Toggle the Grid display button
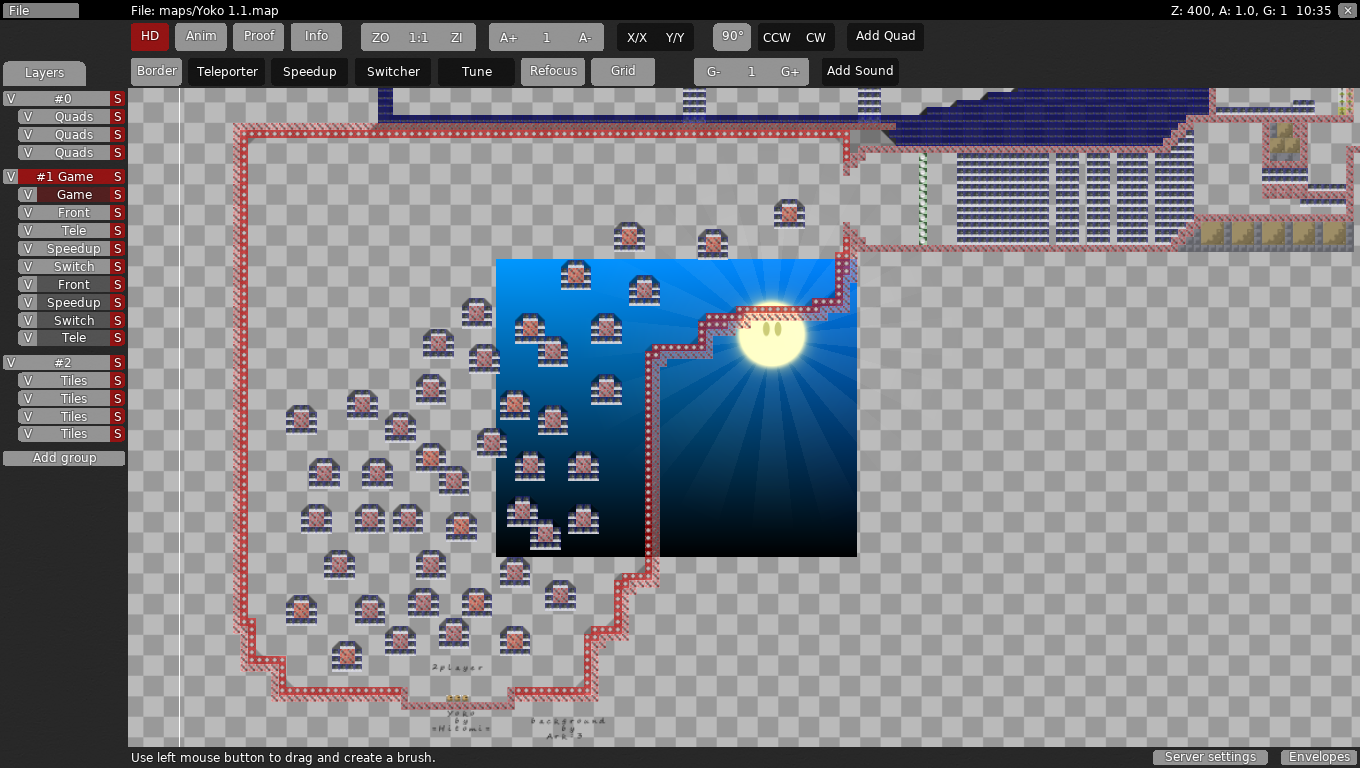 [623, 71]
